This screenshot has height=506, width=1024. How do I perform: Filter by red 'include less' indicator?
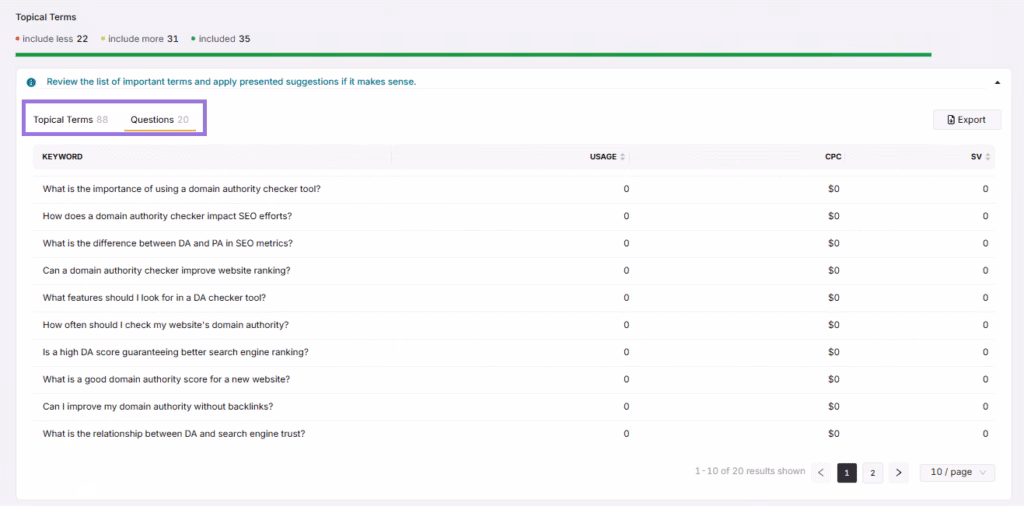[52, 39]
